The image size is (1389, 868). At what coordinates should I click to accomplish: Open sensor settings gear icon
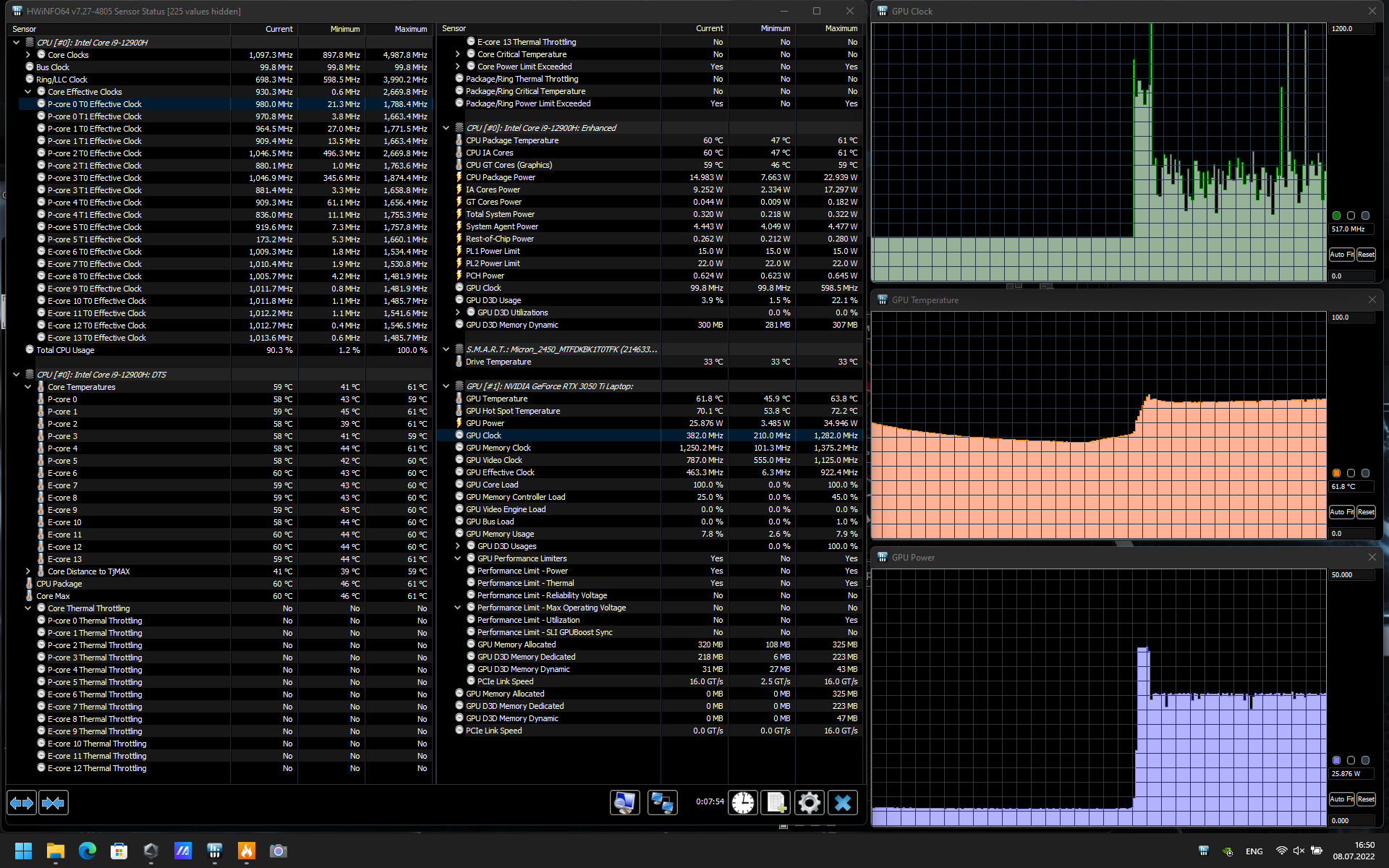809,802
